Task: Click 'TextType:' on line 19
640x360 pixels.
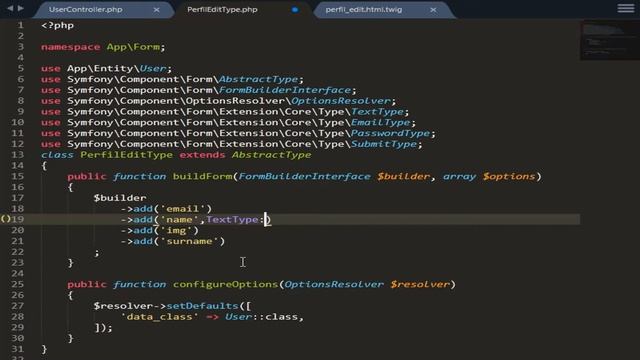Action: 235,220
